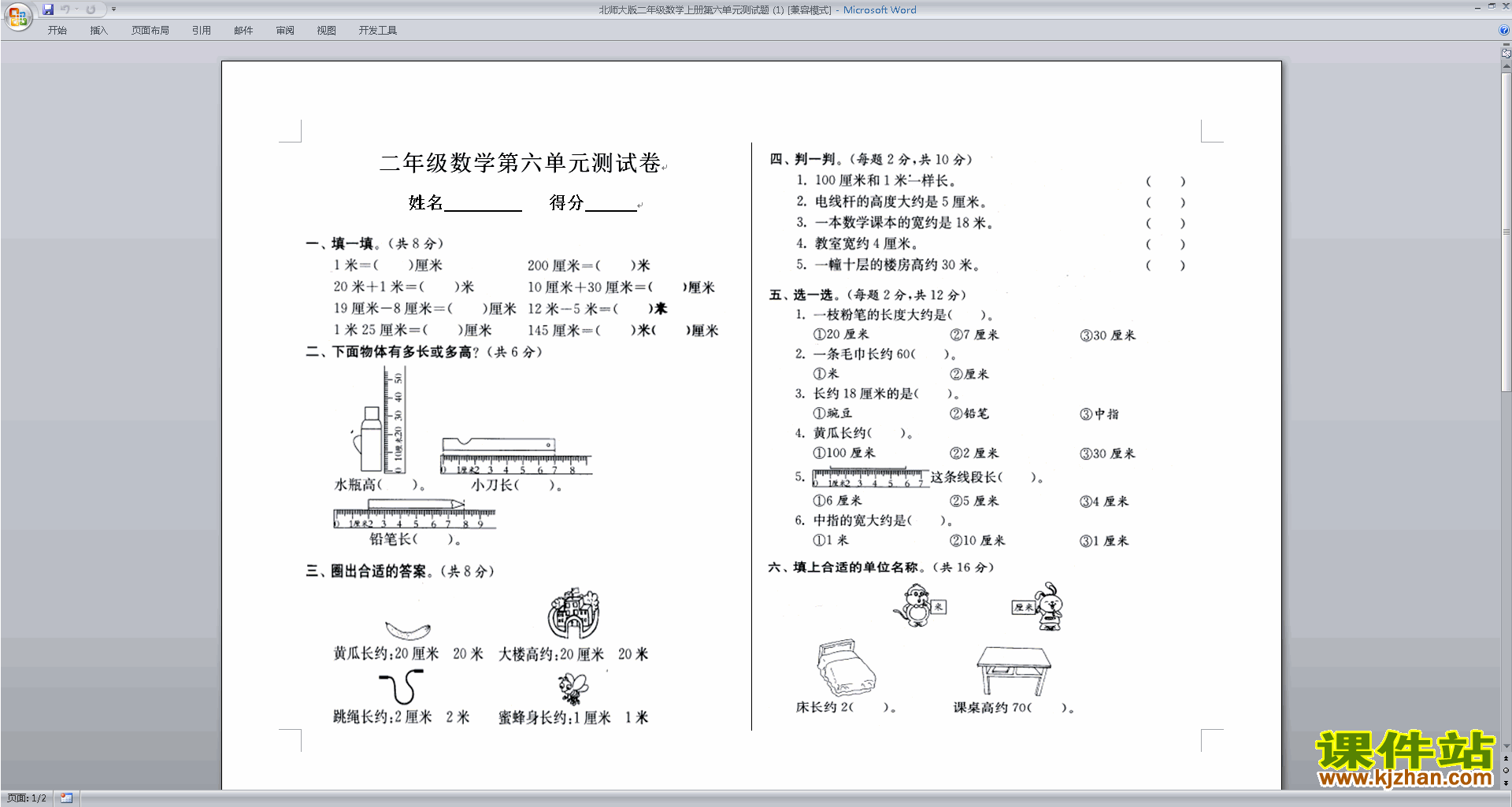Select the jump rope picture
1512x807 pixels.
point(402,687)
